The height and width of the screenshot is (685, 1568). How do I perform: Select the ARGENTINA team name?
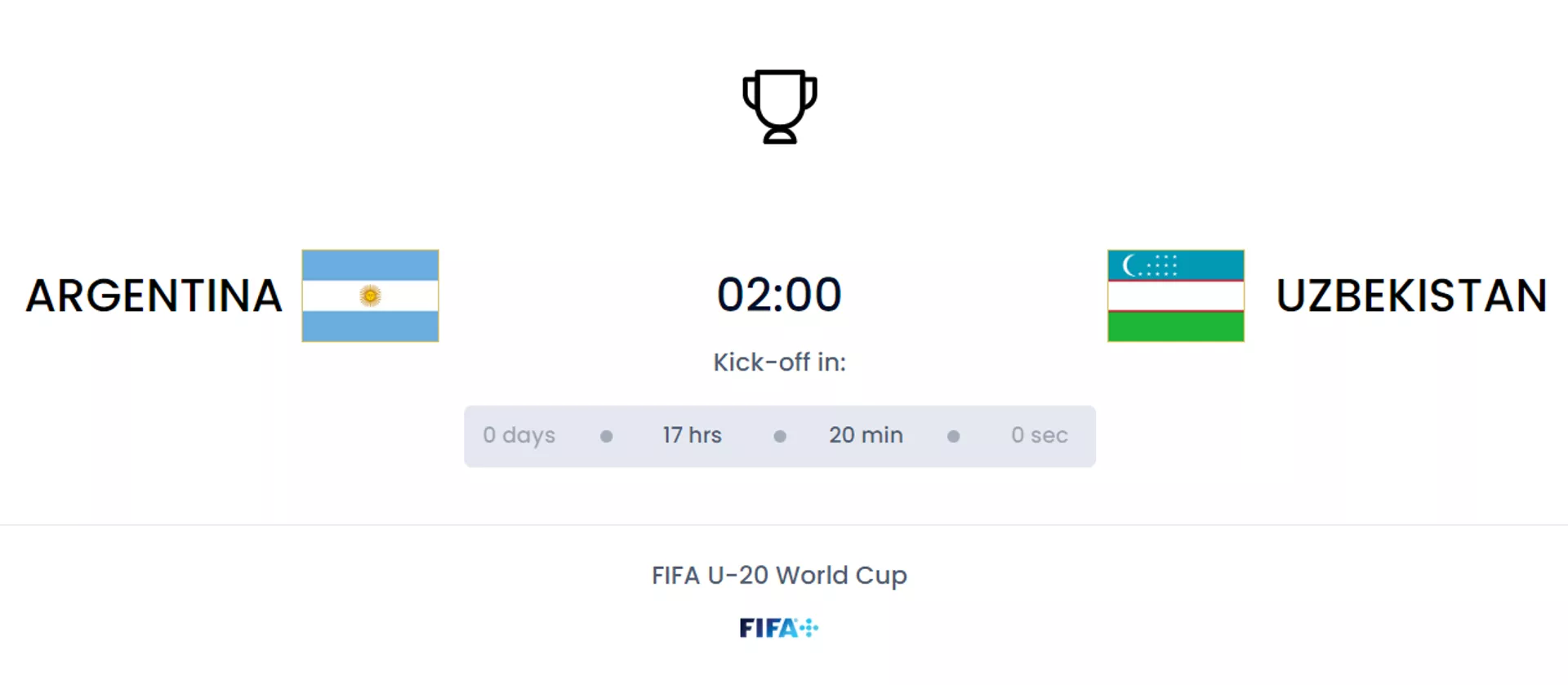pyautogui.click(x=154, y=296)
